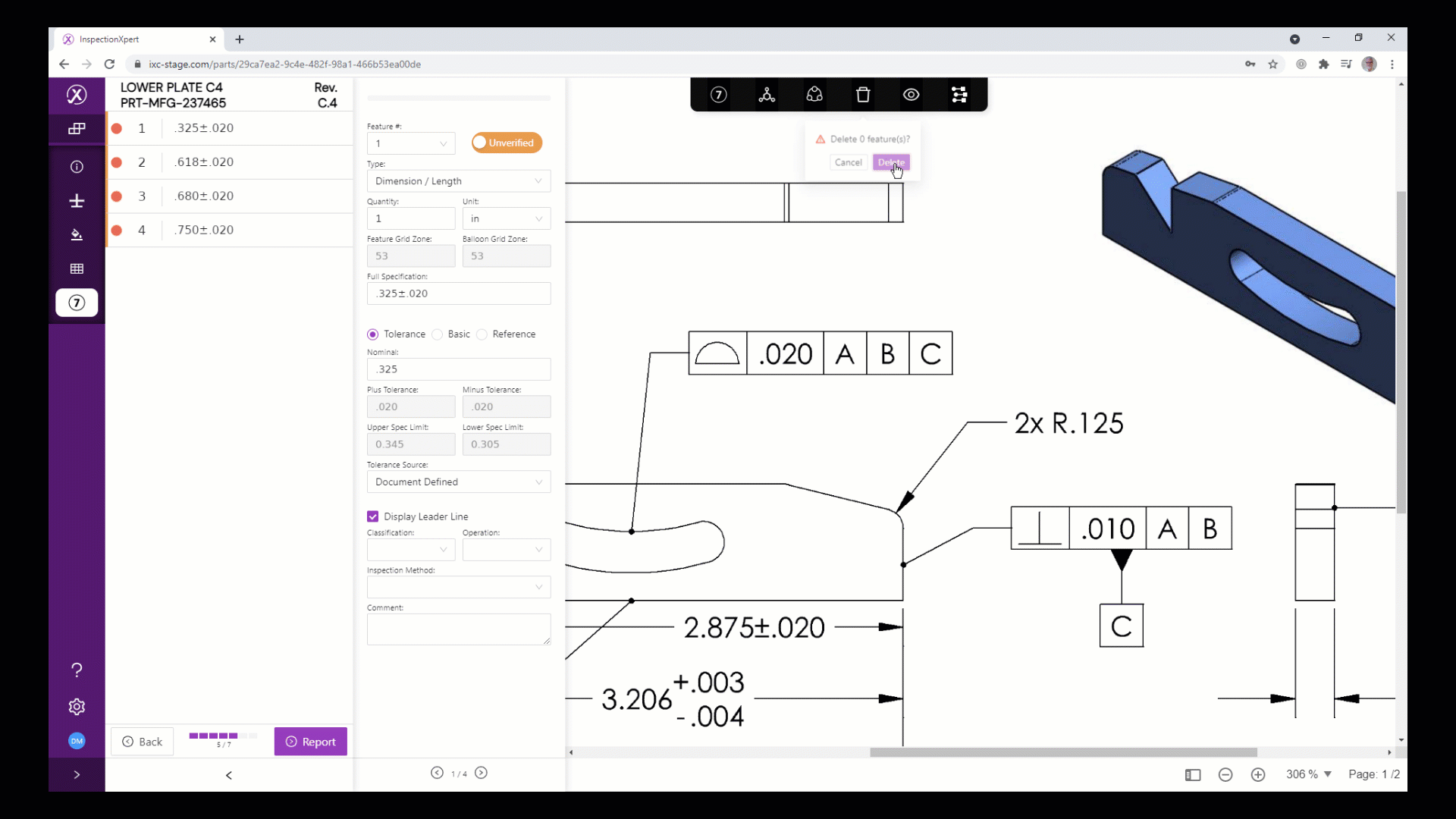Click the Nominal input field
Image resolution: width=1456 pixels, height=819 pixels.
[x=458, y=368]
